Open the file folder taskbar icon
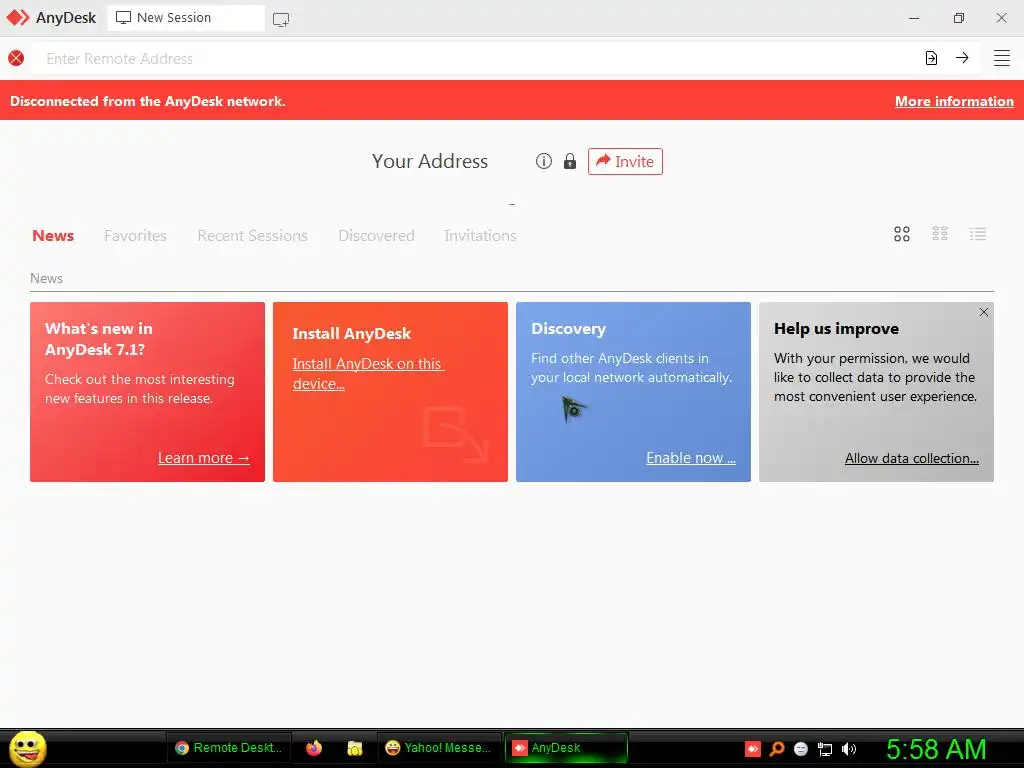 tap(355, 748)
